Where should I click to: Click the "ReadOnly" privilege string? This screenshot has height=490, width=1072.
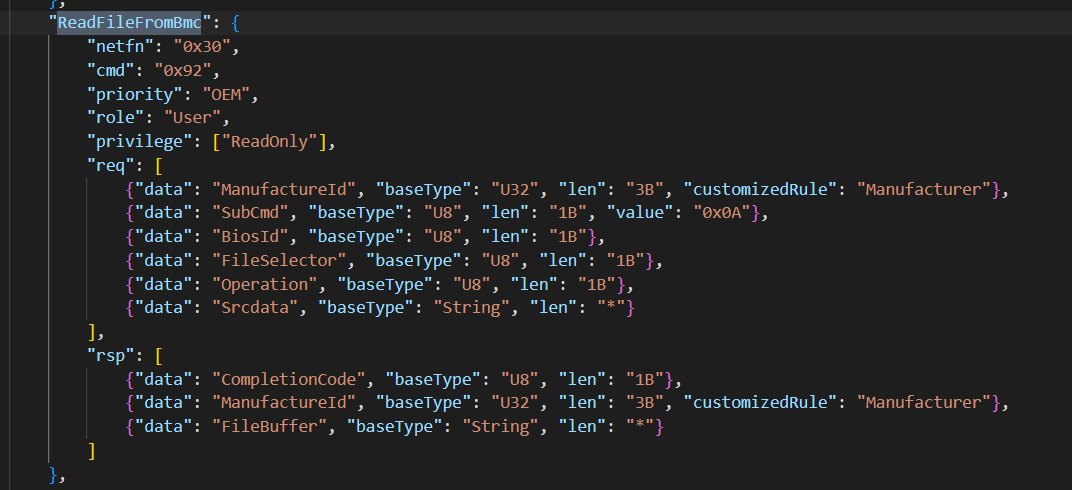tap(270, 142)
